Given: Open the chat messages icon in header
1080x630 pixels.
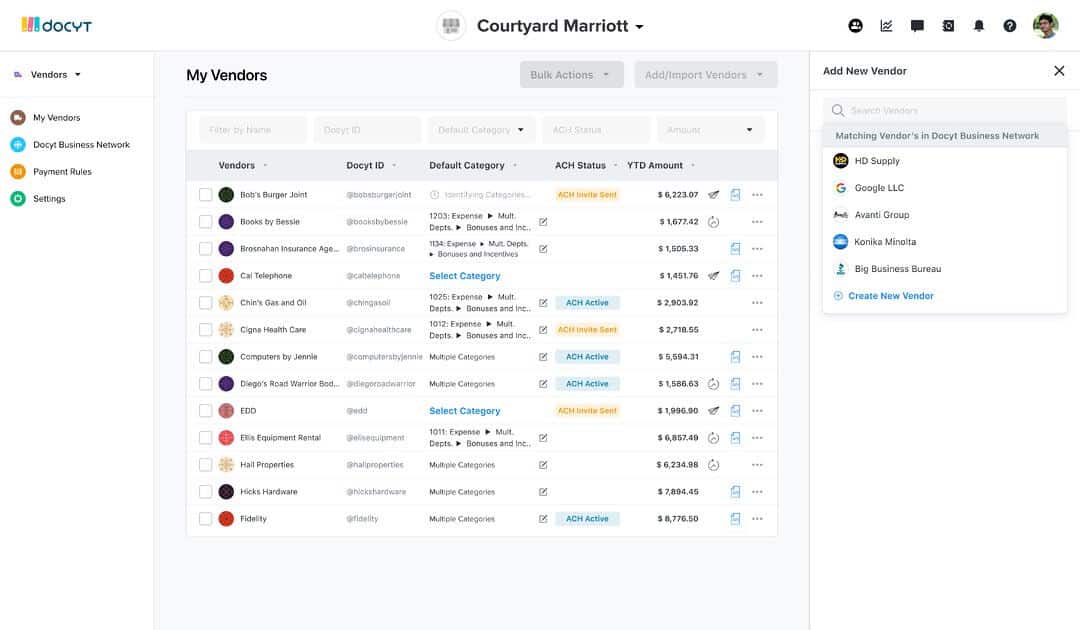Looking at the screenshot, I should 917,26.
